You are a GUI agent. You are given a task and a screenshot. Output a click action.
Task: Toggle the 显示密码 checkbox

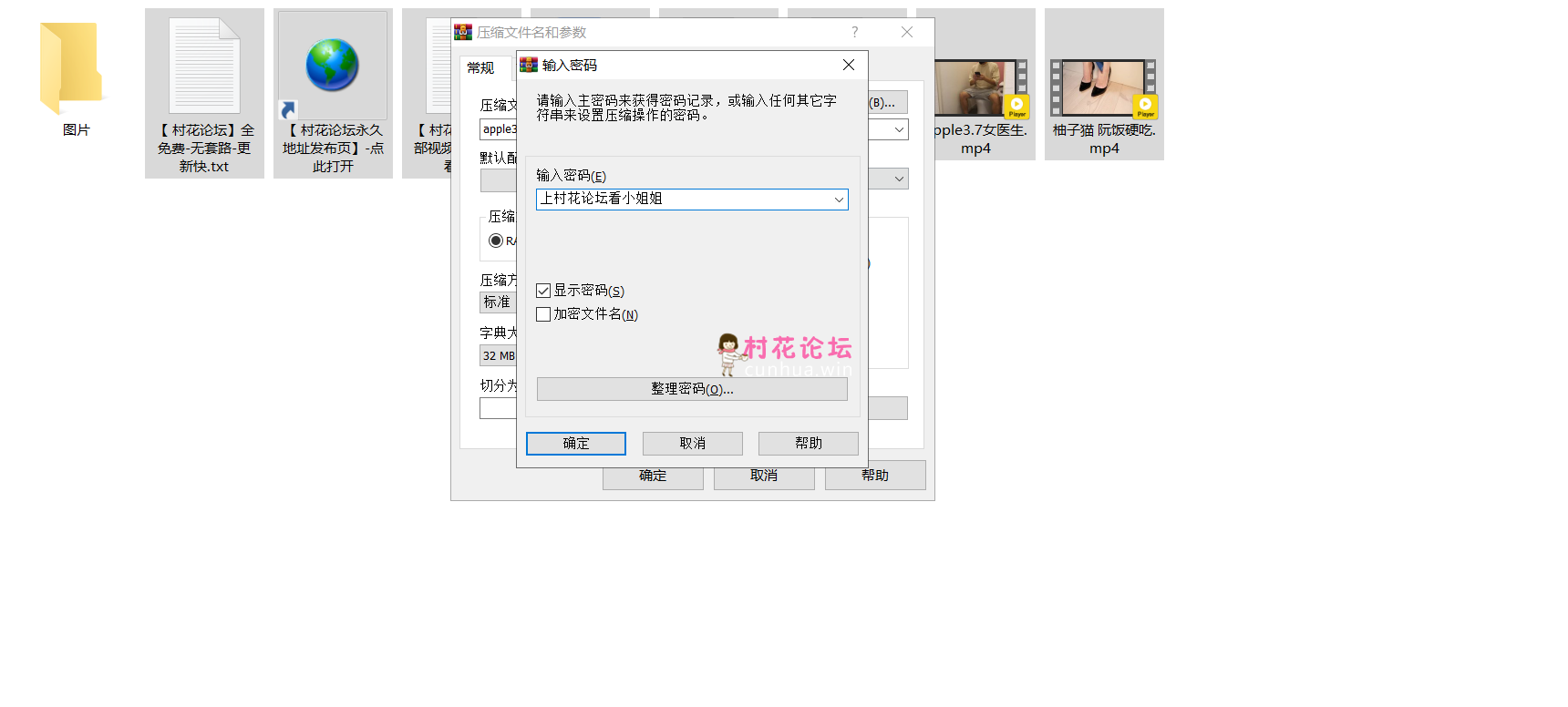click(x=543, y=291)
